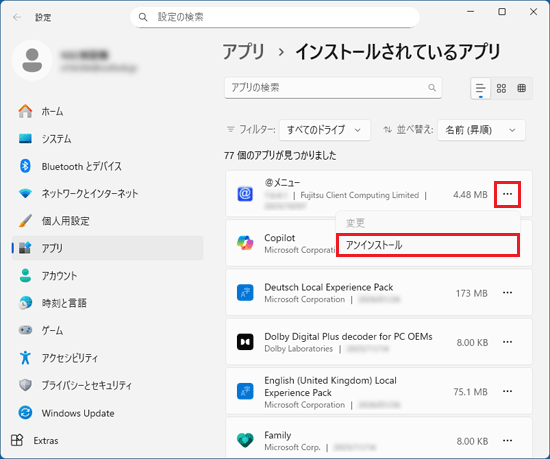The width and height of the screenshot is (550, 459).
Task: Click the Fujitsu Client Computing Limited text
Action: (x=360, y=195)
